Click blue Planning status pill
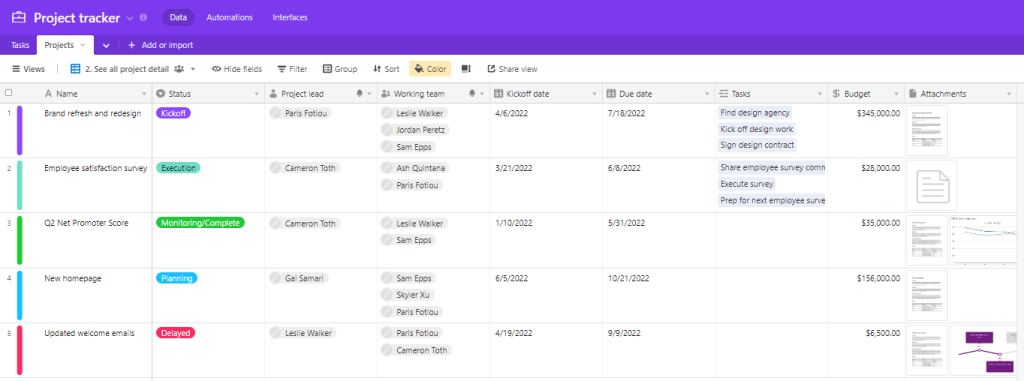This screenshot has height=381, width=1024. [177, 278]
